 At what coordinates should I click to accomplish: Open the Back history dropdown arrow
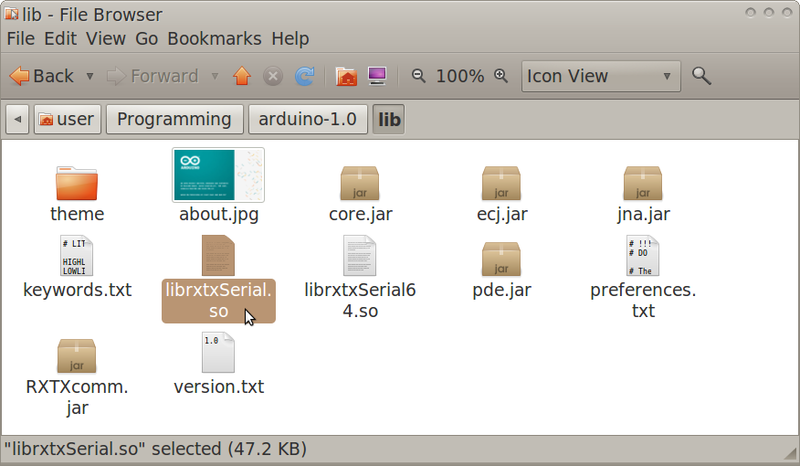point(90,77)
